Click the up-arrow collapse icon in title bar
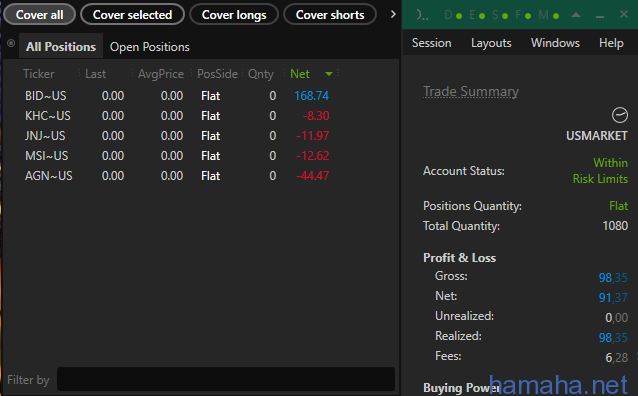 [576, 15]
